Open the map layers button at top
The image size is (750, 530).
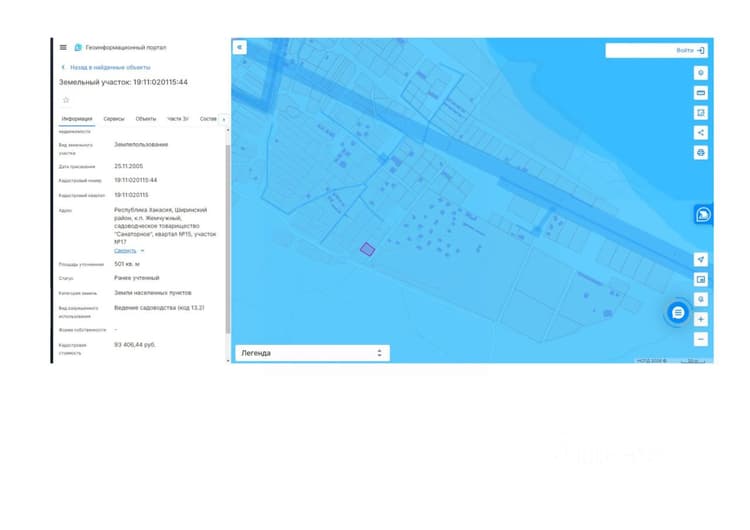click(701, 73)
